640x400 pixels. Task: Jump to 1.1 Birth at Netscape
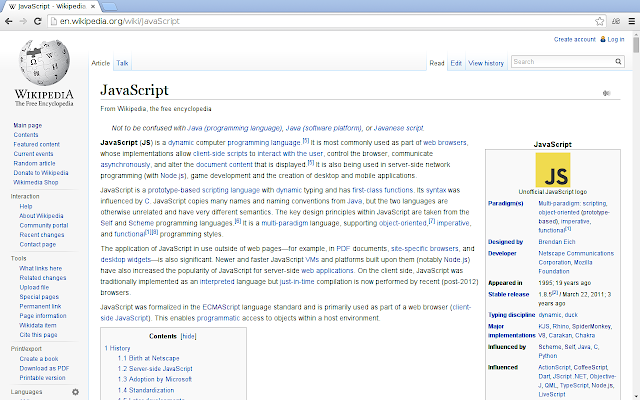pyautogui.click(x=149, y=358)
